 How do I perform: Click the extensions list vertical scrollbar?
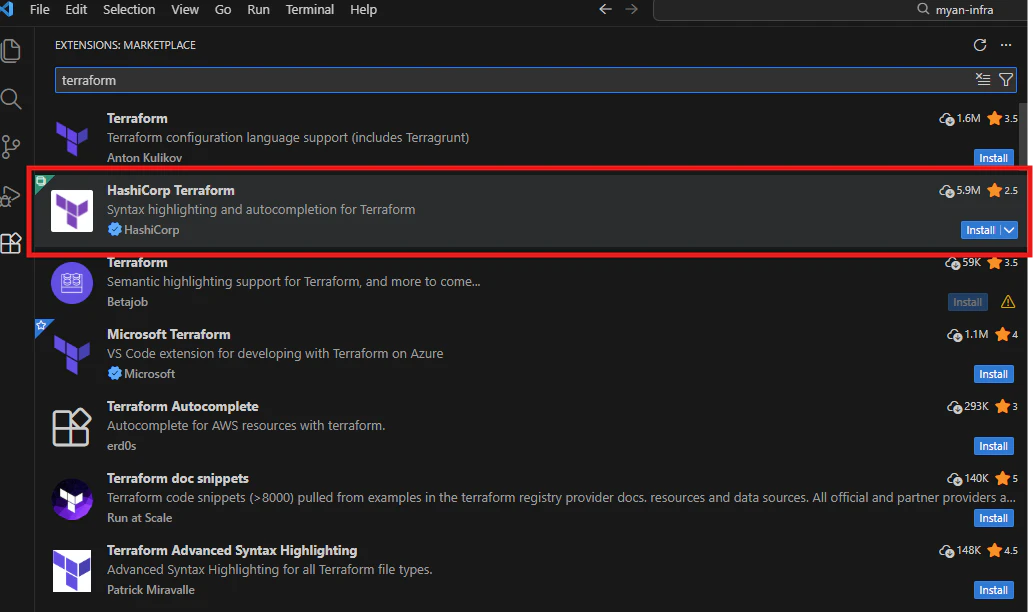pos(1023,133)
